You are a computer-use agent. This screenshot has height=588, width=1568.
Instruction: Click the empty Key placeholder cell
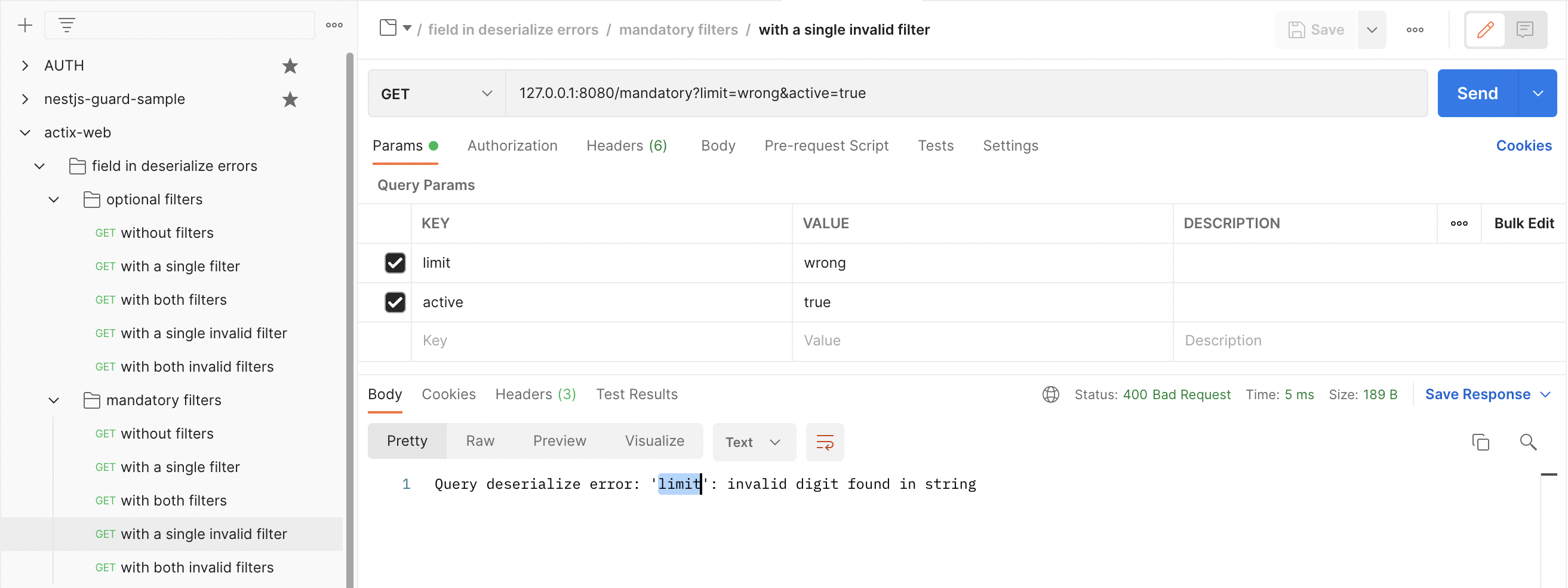coord(601,341)
